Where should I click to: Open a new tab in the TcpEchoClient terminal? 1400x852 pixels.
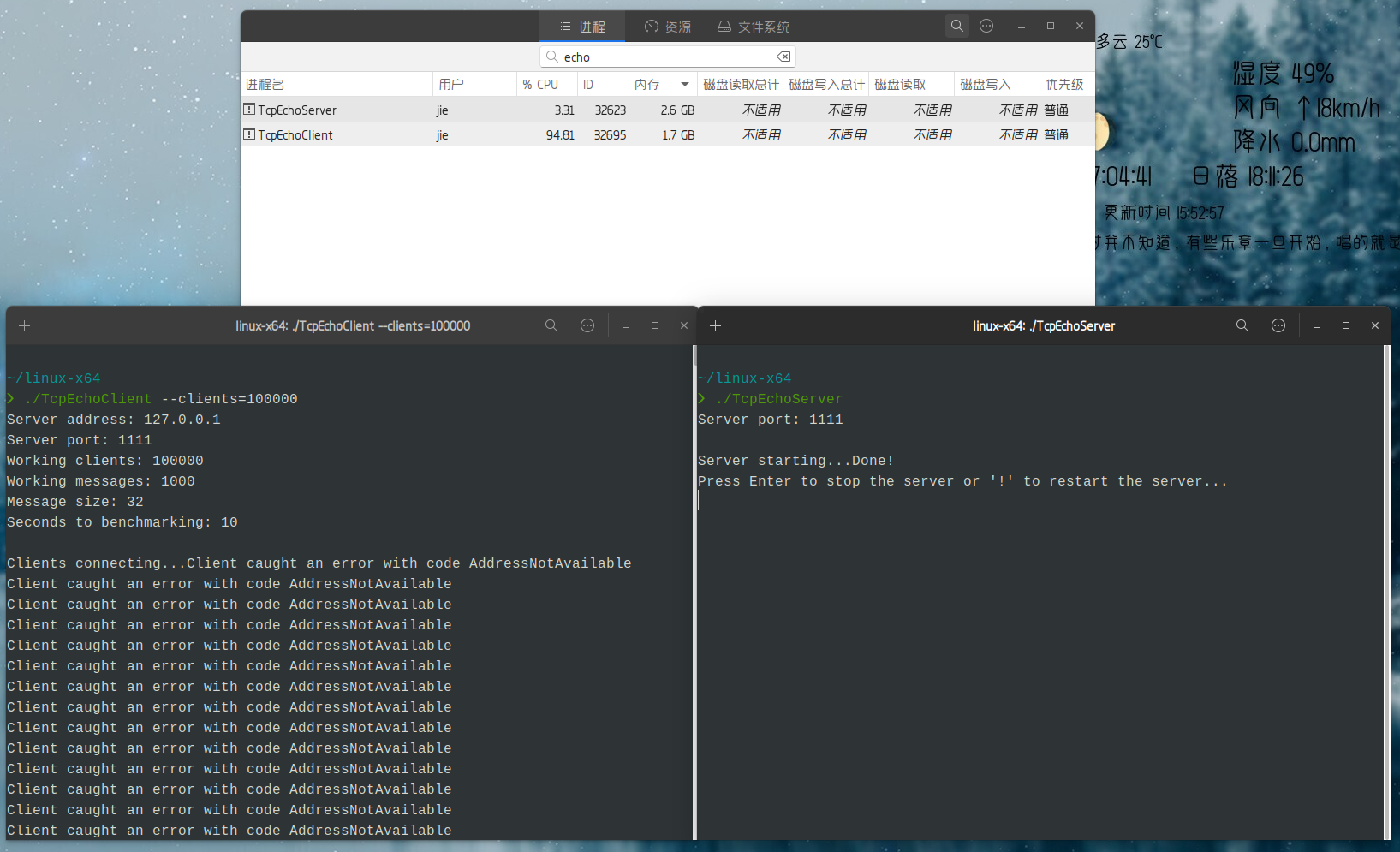tap(24, 325)
